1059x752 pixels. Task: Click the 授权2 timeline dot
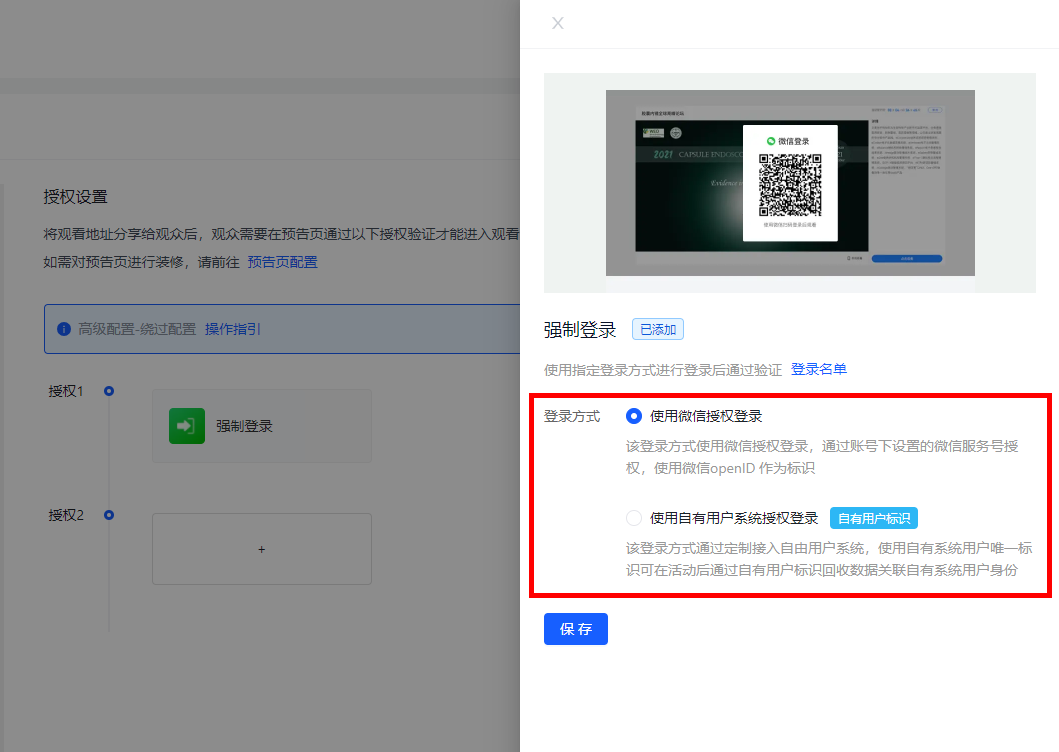[109, 515]
